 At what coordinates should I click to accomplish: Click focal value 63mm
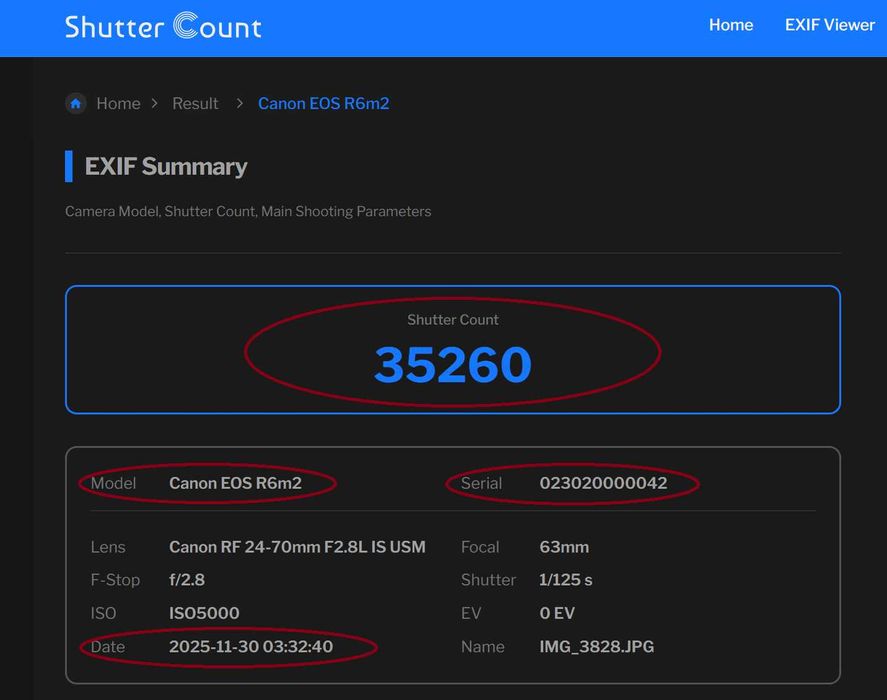click(x=564, y=547)
